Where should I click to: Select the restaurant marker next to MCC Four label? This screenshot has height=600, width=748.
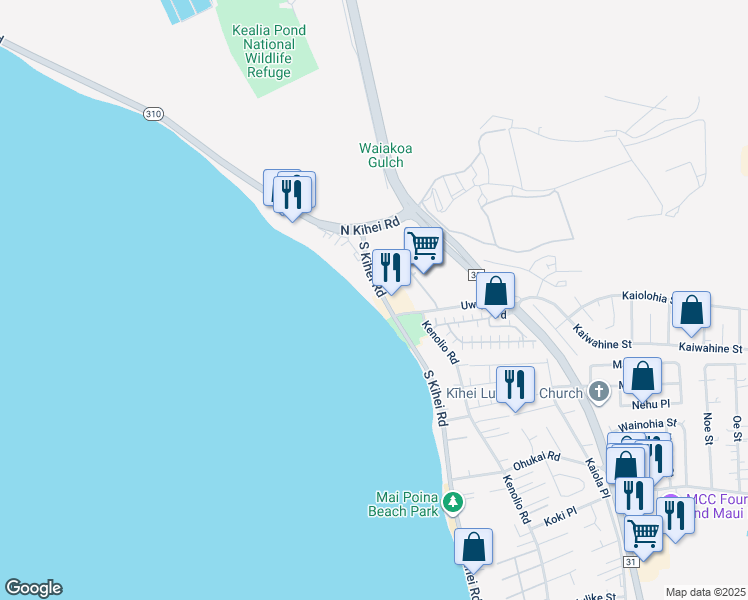(676, 516)
